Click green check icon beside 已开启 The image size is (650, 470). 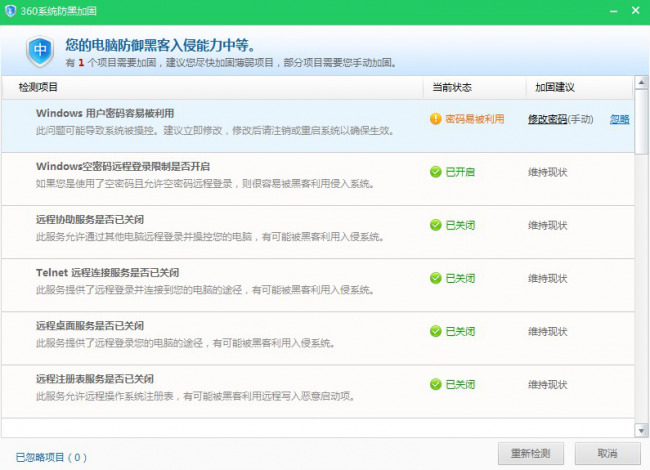point(435,172)
